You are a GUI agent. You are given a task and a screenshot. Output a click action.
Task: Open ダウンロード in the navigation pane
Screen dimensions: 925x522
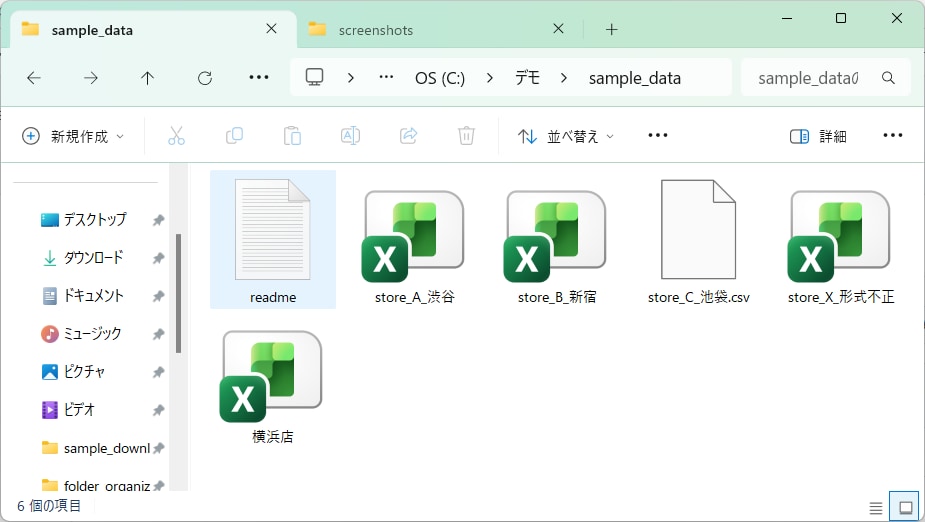coord(93,258)
